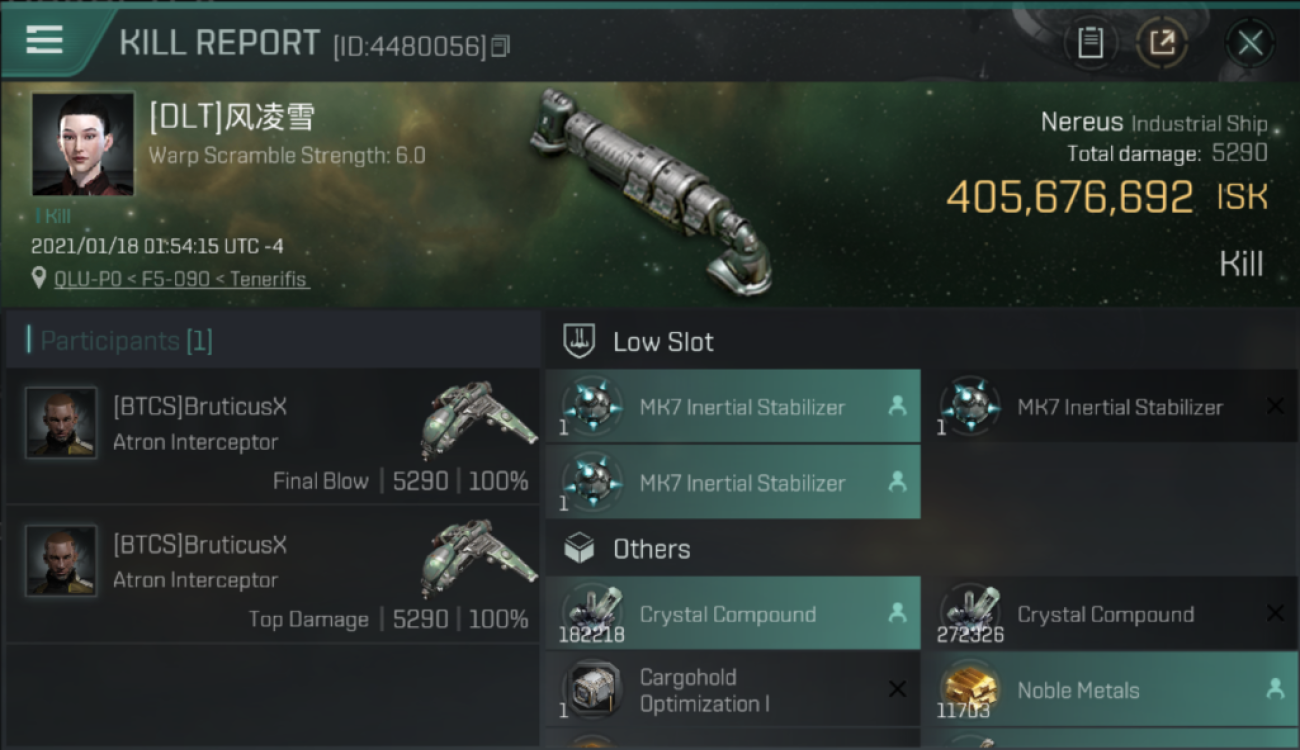
Task: Click BruticusX portrait in Final Blow row
Action: 61,423
